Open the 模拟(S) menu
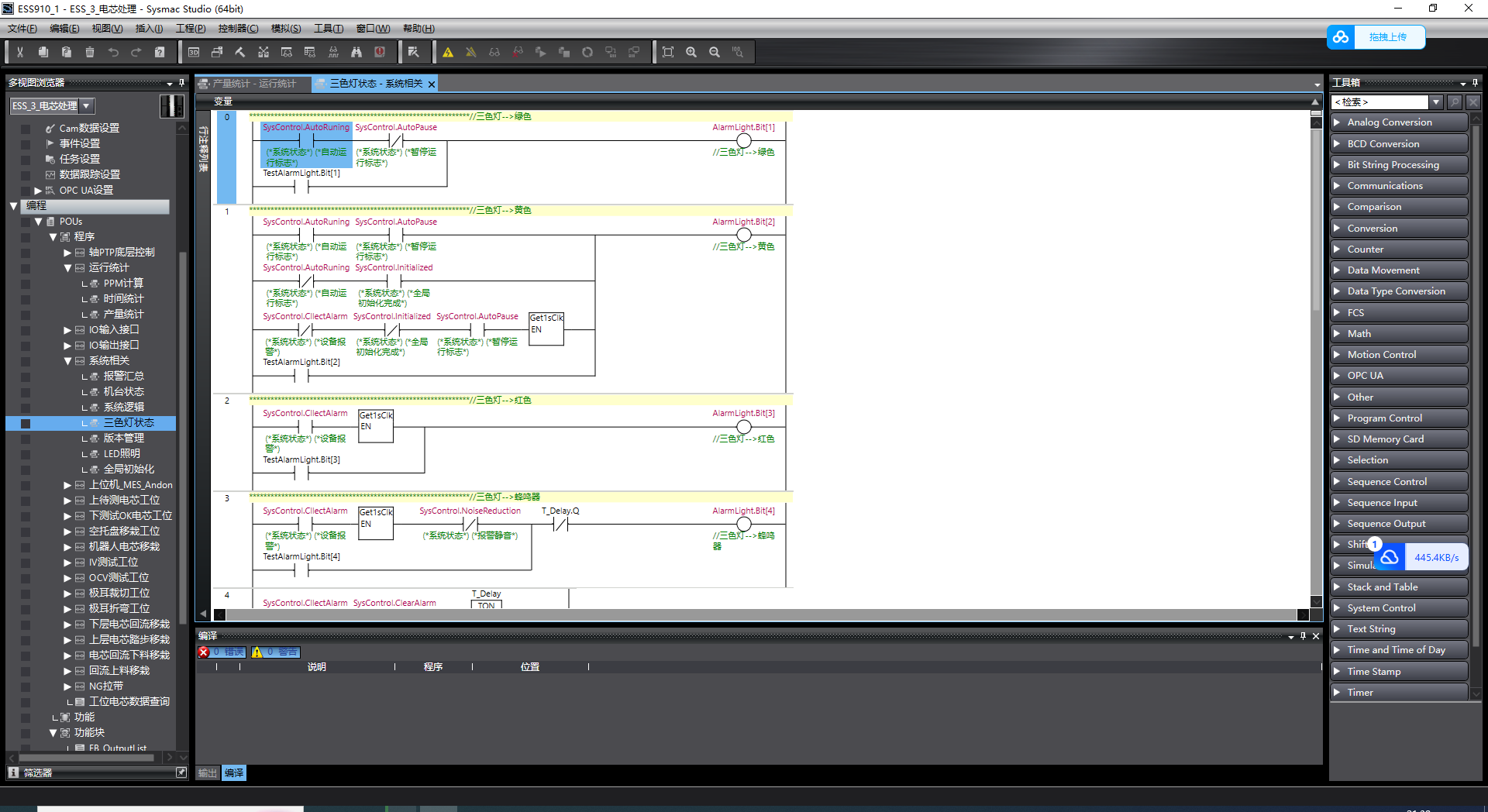 pyautogui.click(x=286, y=29)
